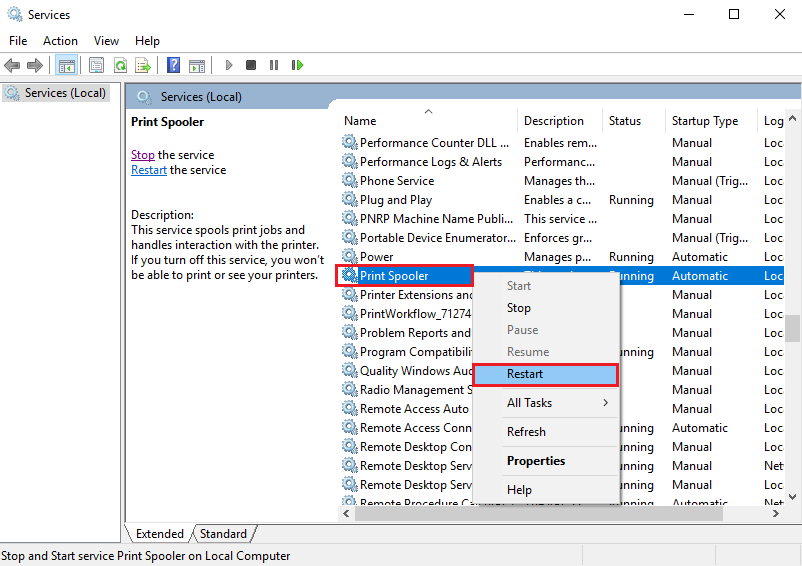Choose Properties in the context menu
Image resolution: width=802 pixels, height=566 pixels.
546,461
